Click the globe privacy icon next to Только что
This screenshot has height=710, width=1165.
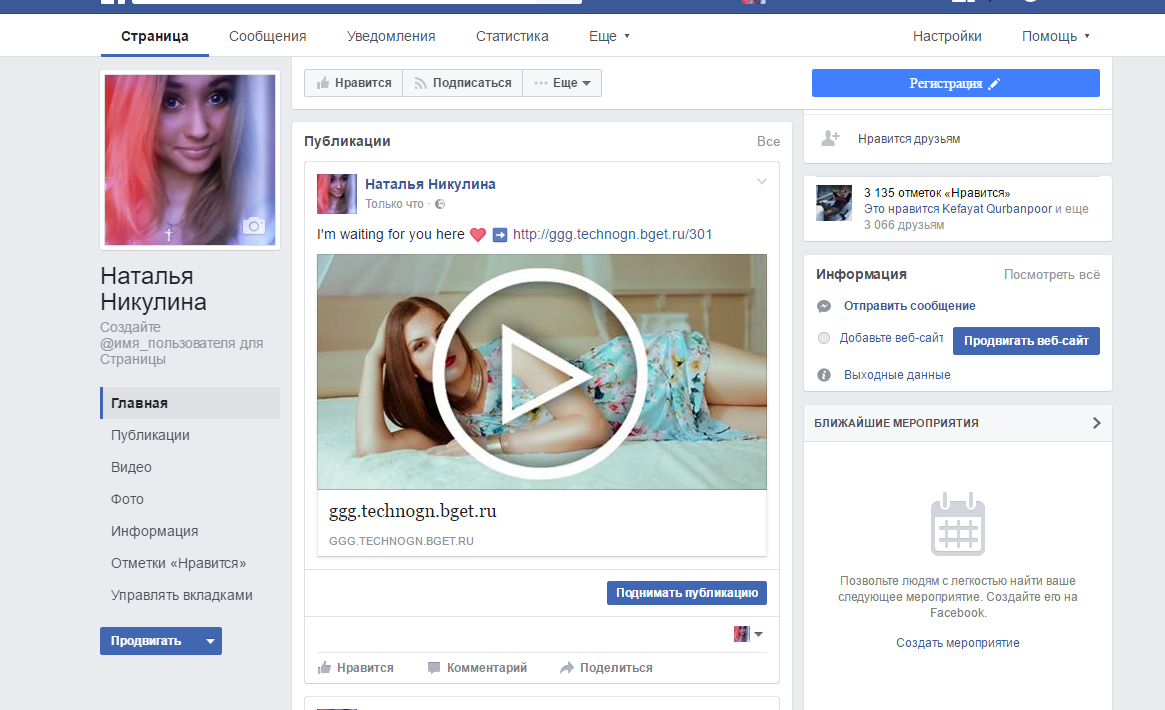(x=440, y=204)
